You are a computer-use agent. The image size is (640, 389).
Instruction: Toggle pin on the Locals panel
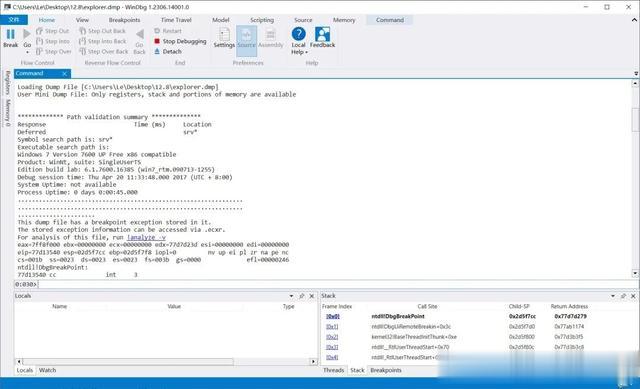point(302,296)
